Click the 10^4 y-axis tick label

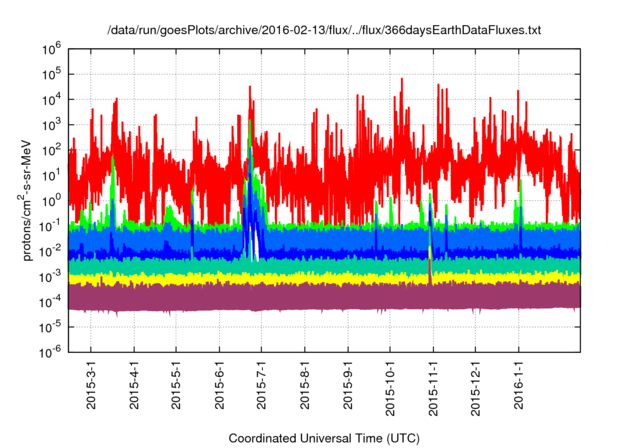[51, 100]
